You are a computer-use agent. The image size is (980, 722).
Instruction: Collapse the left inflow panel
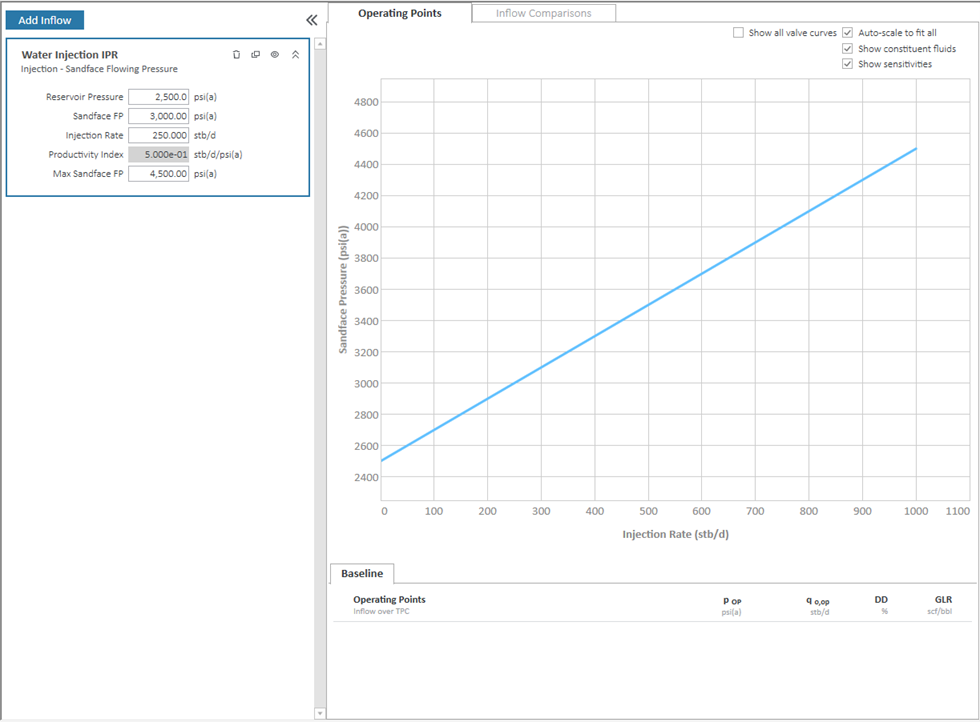click(x=311, y=20)
